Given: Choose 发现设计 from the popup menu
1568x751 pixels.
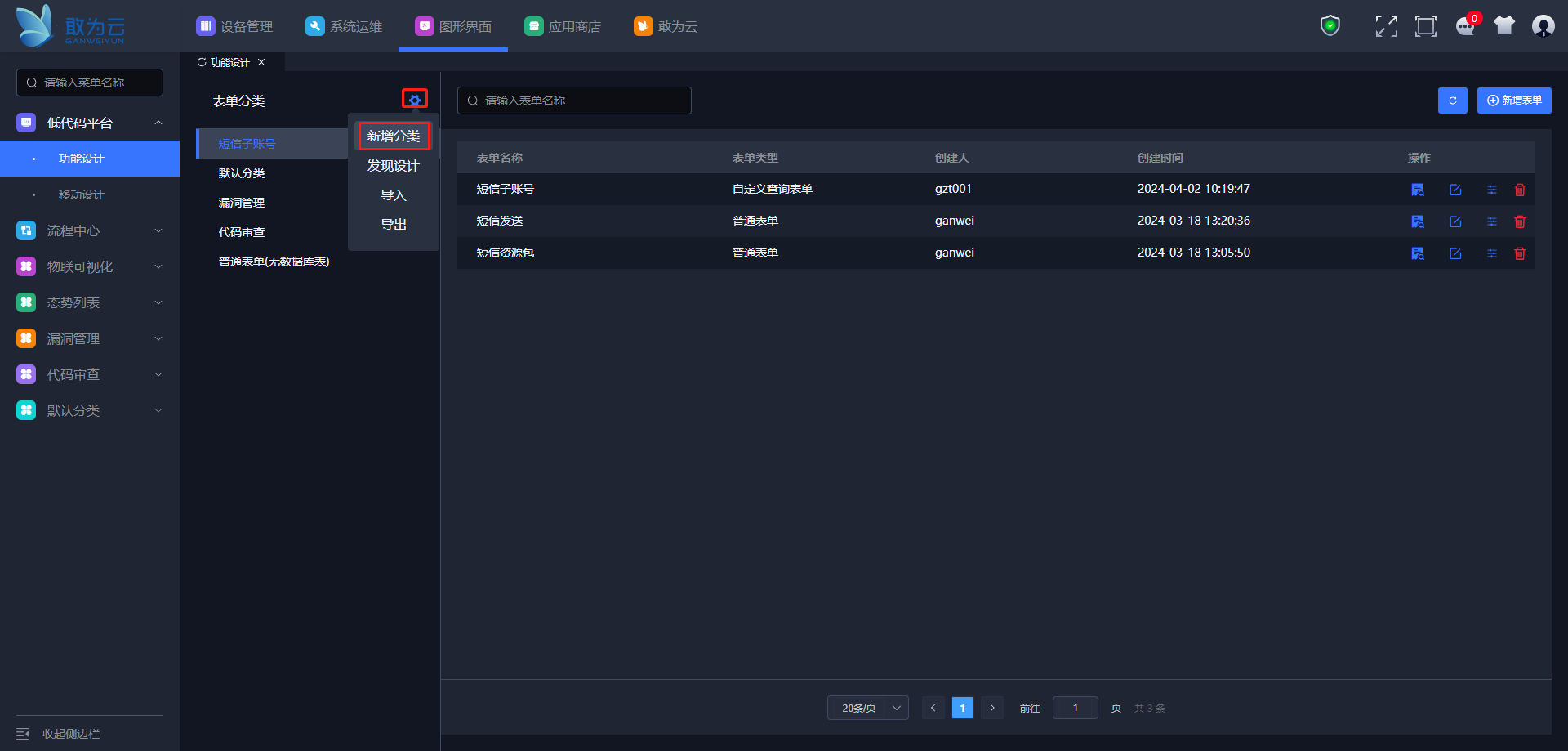Looking at the screenshot, I should coord(394,166).
